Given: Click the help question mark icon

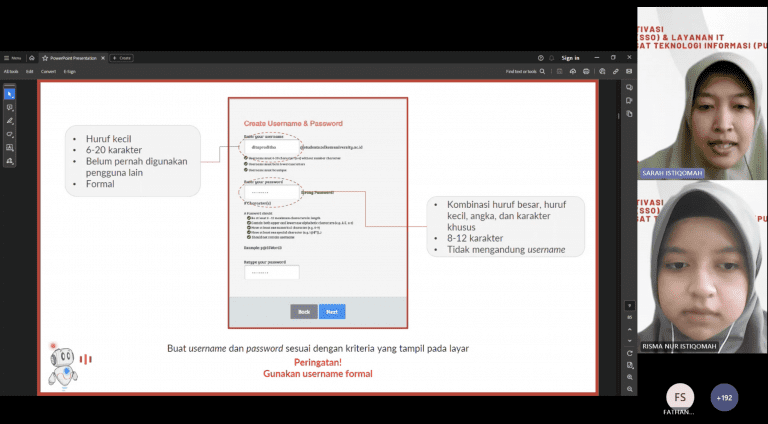Looking at the screenshot, I should (x=540, y=58).
